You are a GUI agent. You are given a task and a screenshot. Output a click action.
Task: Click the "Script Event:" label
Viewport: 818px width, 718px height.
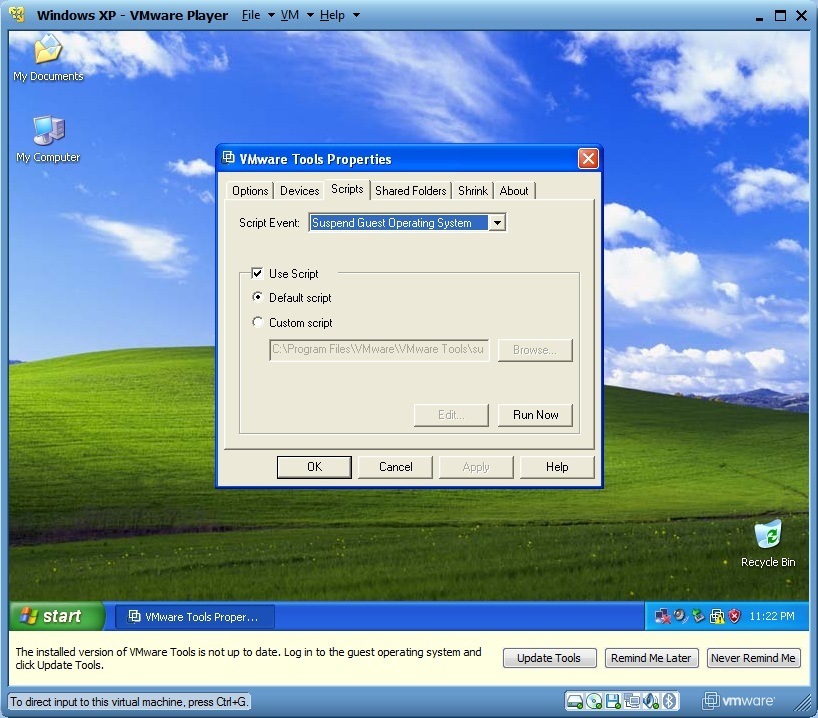[x=269, y=223]
